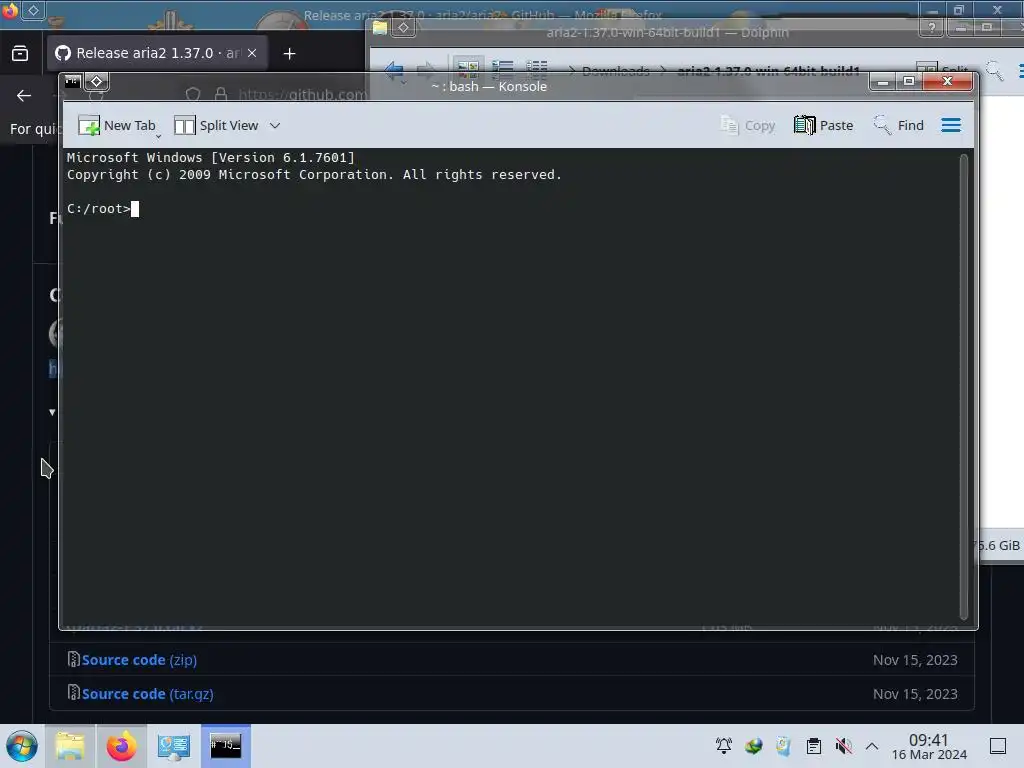The image size is (1024, 768).
Task: Open the Start menu orb
Action: pos(22,746)
